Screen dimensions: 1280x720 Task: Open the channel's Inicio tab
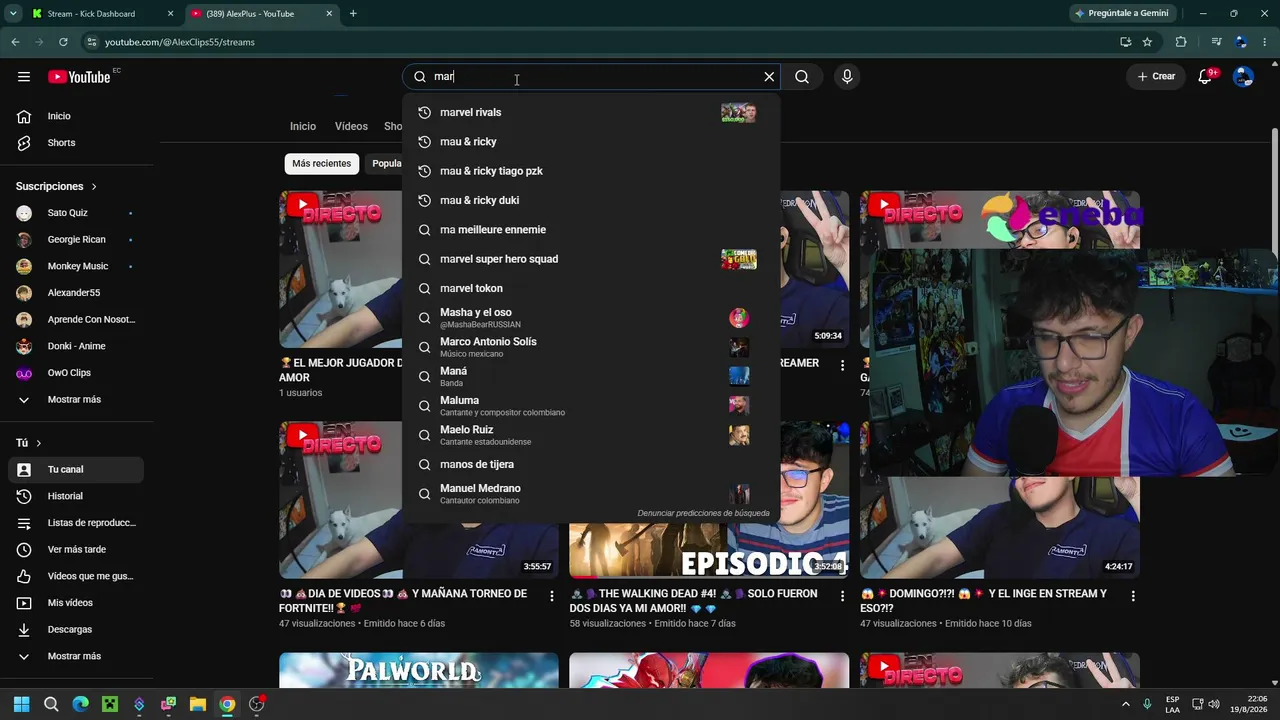(x=303, y=127)
